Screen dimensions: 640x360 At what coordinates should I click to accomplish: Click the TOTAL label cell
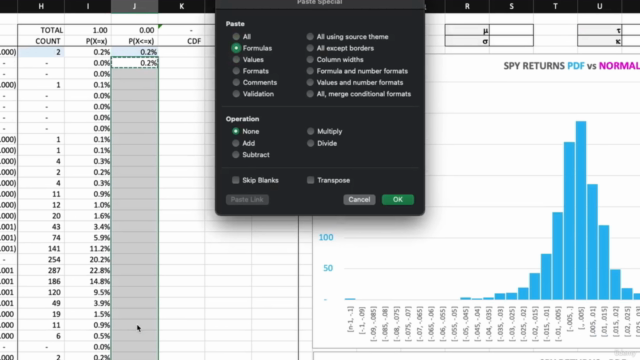click(x=41, y=30)
